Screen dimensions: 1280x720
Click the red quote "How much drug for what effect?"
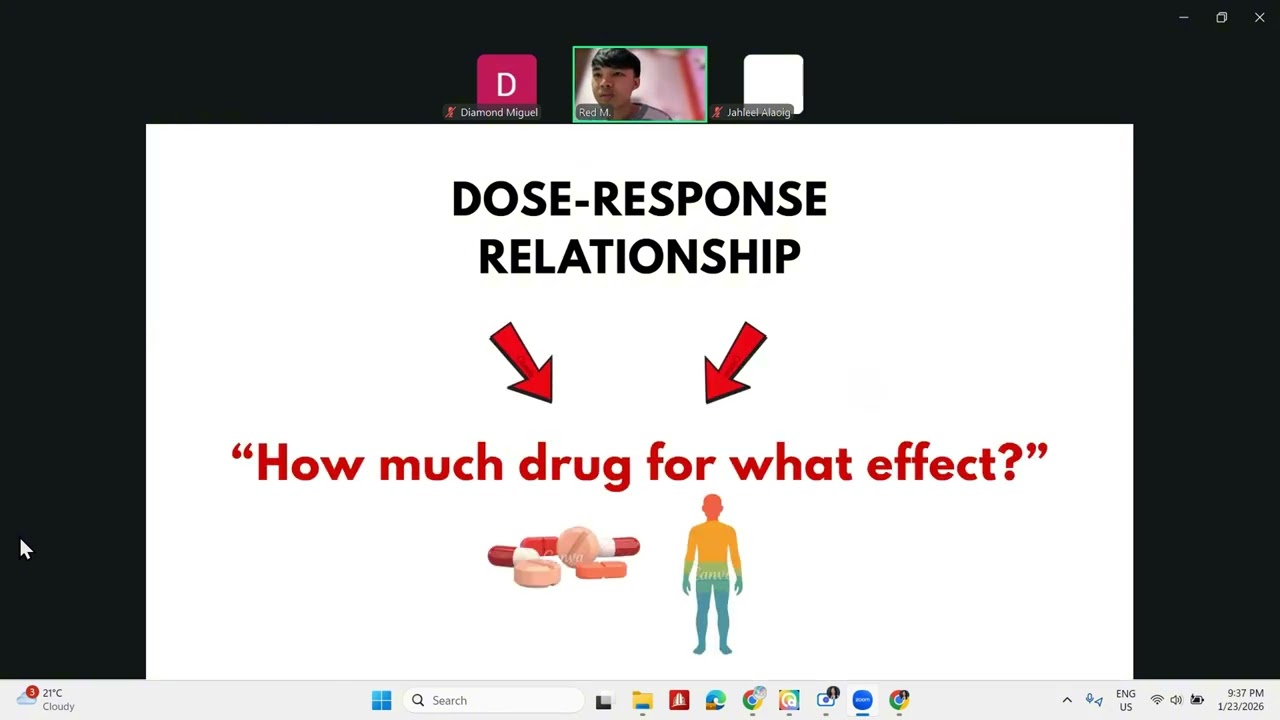(x=639, y=464)
